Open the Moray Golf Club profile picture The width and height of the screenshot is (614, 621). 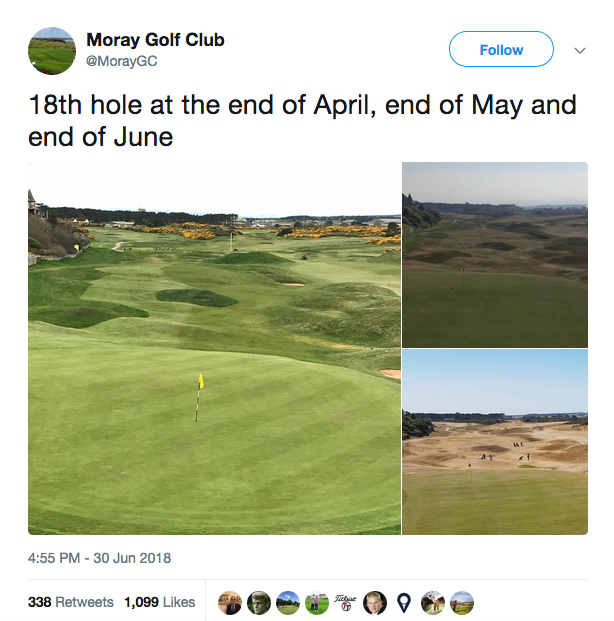(x=51, y=51)
